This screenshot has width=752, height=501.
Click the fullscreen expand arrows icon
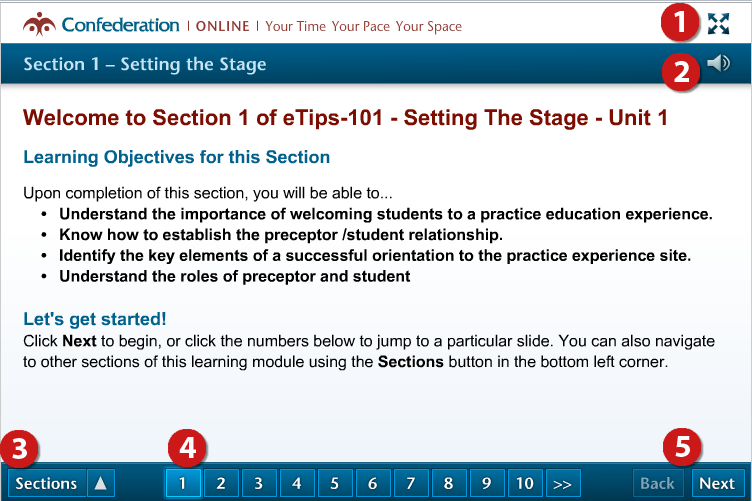[x=718, y=23]
